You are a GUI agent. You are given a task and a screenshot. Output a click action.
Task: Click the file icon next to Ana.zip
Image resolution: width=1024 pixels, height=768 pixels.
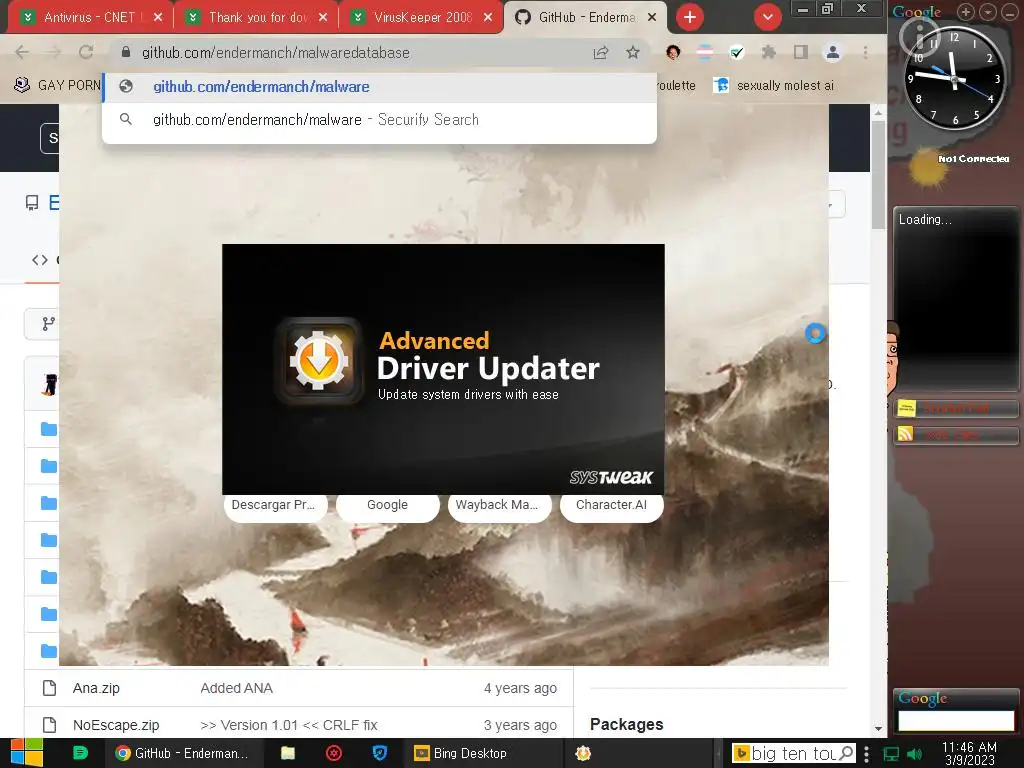[x=49, y=688]
